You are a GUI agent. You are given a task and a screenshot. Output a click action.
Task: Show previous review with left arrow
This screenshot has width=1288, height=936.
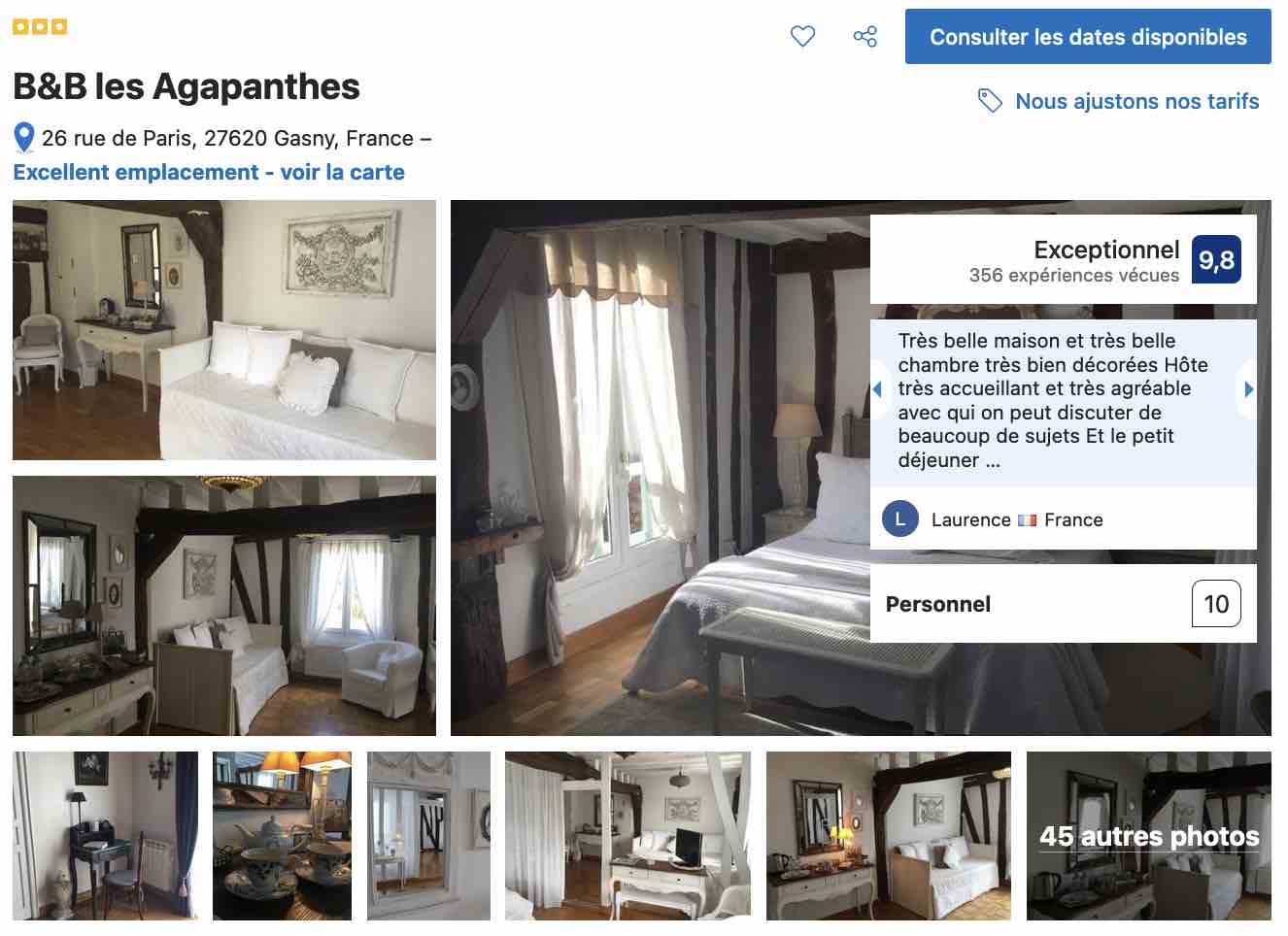877,389
